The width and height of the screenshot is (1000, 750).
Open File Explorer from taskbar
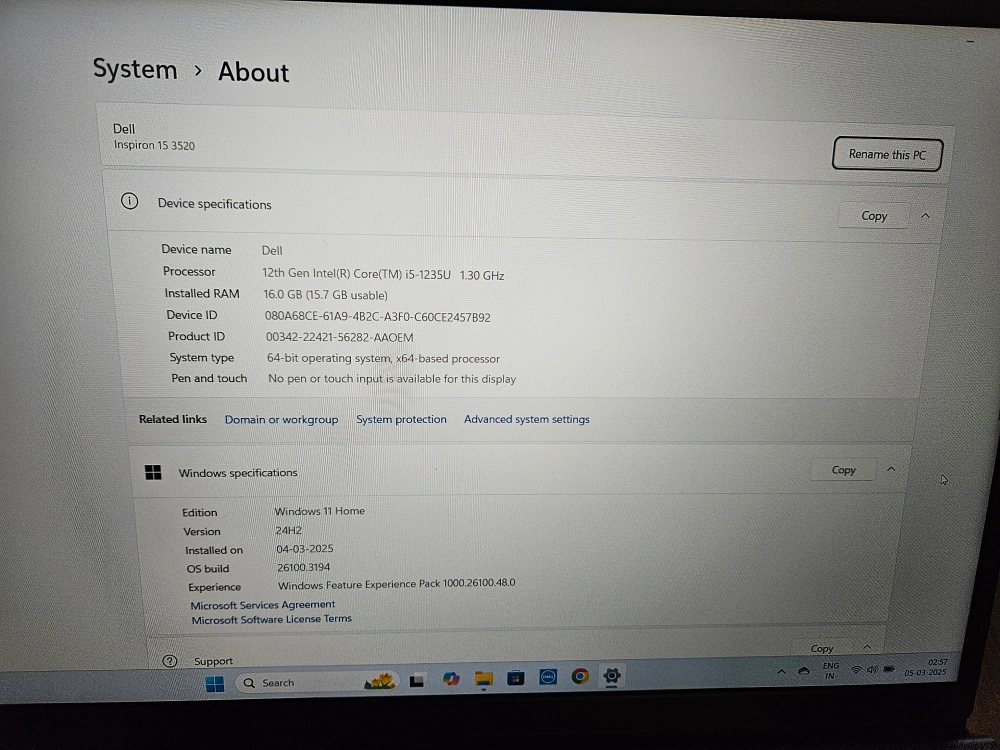tap(483, 679)
